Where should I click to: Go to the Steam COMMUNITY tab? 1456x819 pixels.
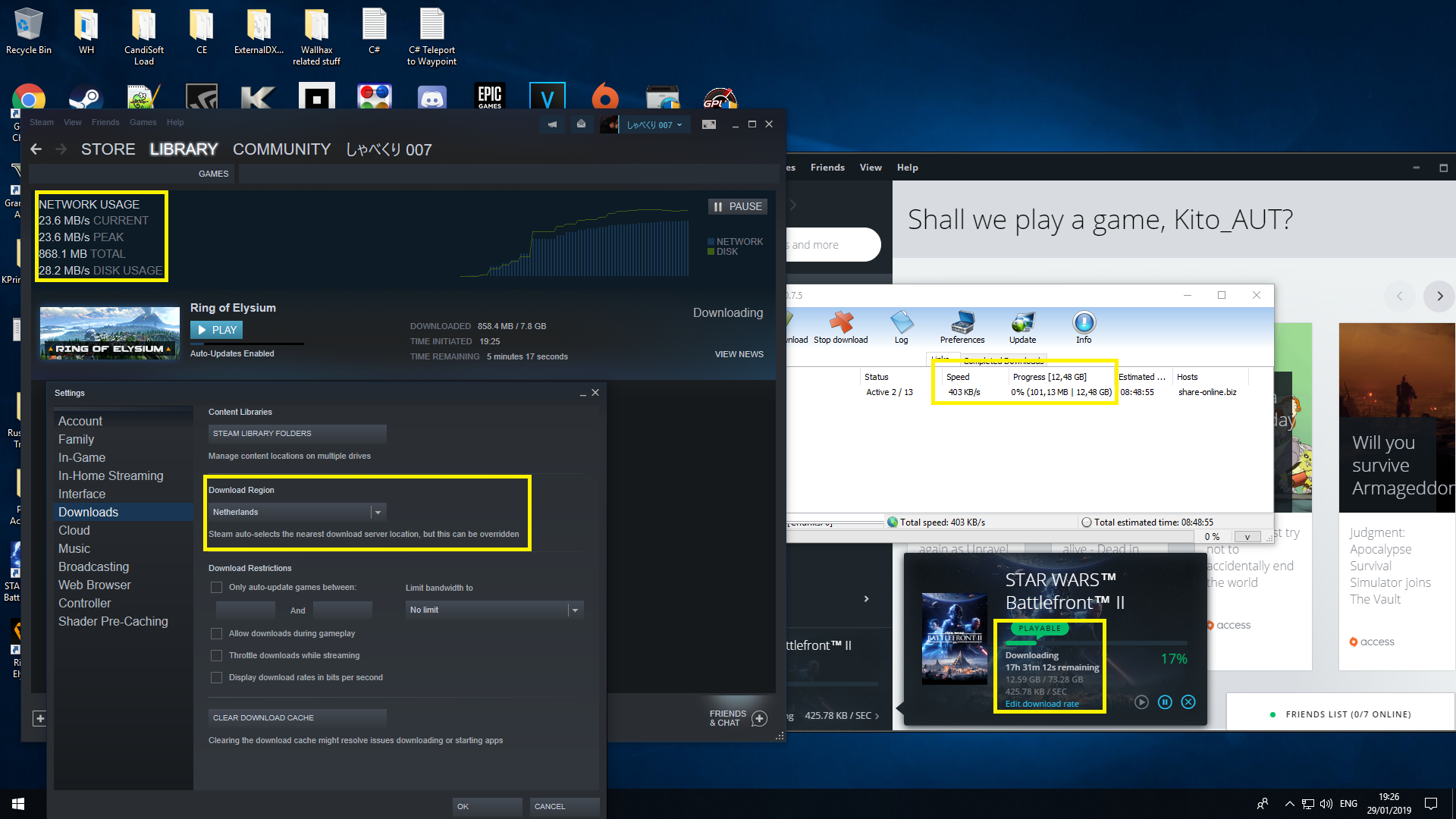pyautogui.click(x=281, y=149)
